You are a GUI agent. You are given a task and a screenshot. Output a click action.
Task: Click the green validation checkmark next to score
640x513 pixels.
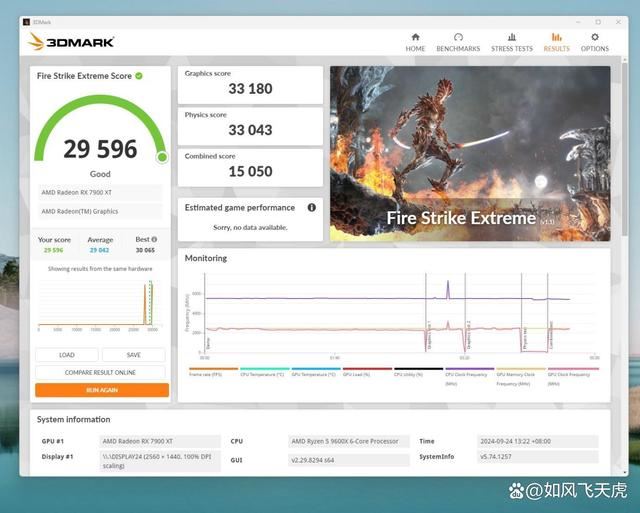(139, 76)
